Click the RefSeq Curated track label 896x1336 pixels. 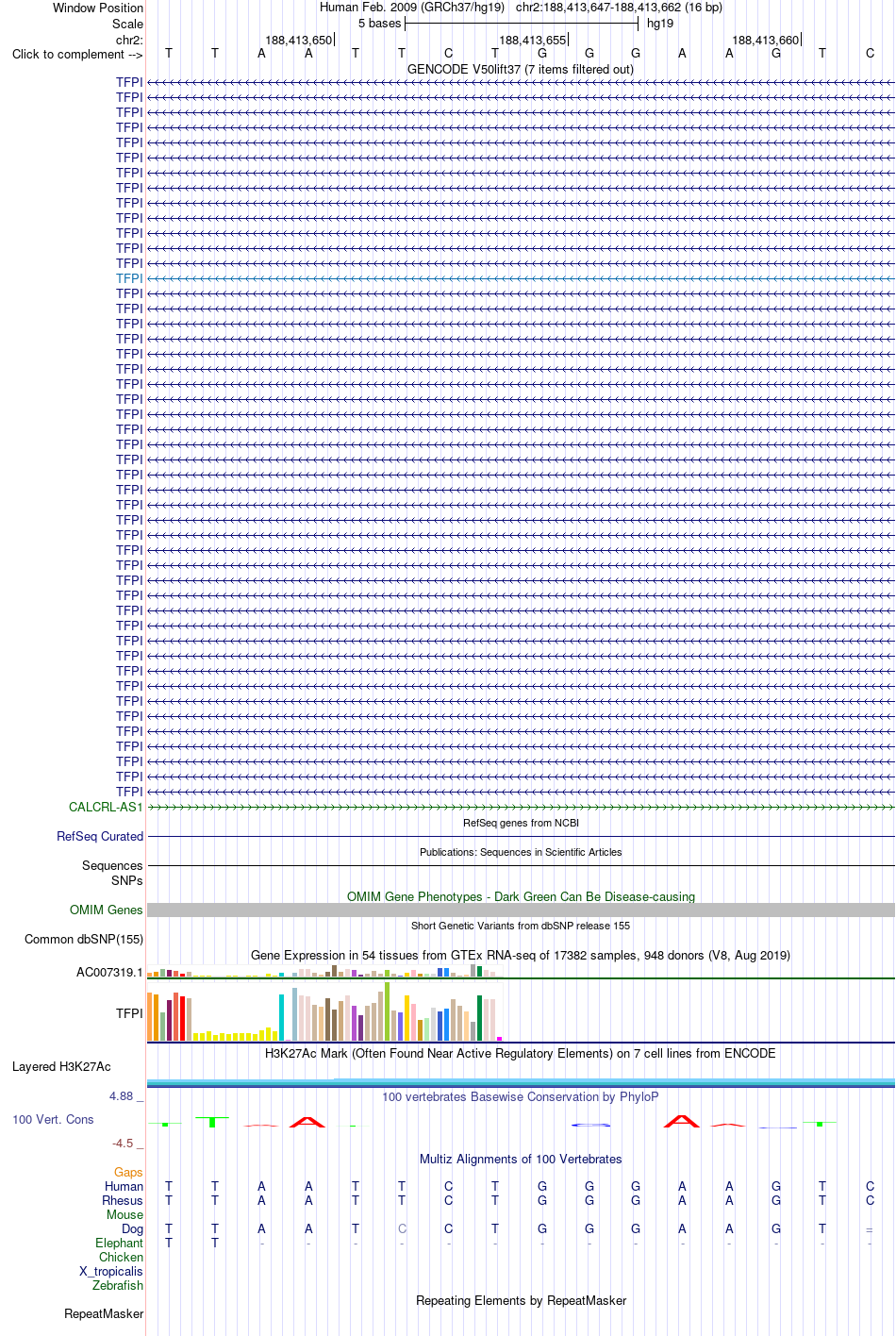click(x=100, y=836)
